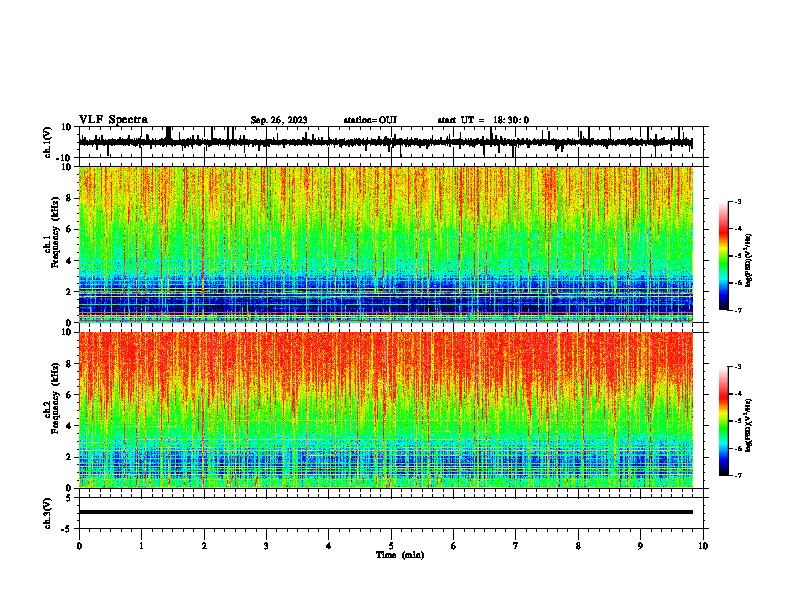
Task: Click the date 'Sep. 26, 2023'
Action: [279, 120]
